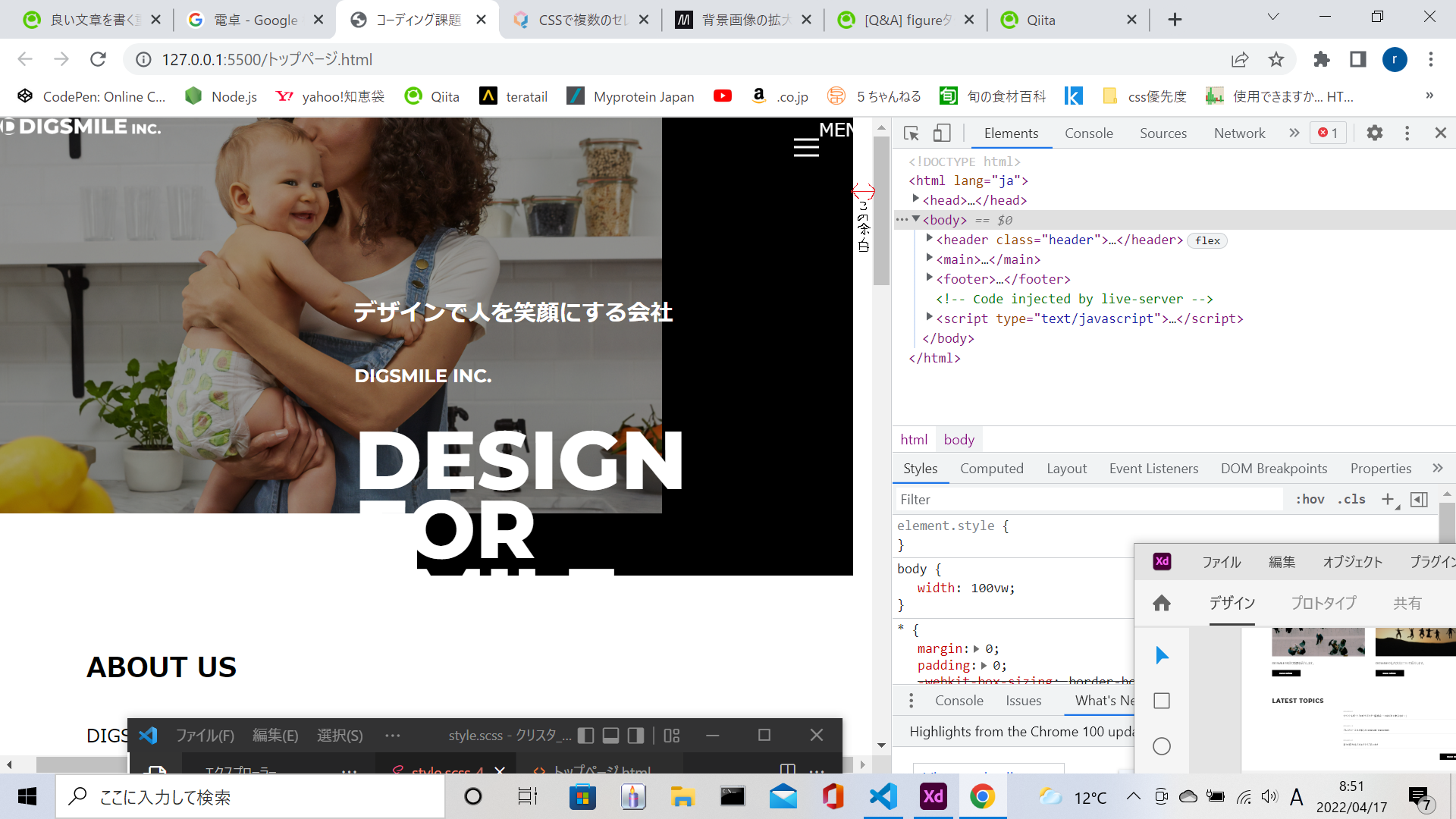Open the 選択(S) menu in VS Code window
Image resolution: width=1456 pixels, height=819 pixels.
tap(340, 736)
